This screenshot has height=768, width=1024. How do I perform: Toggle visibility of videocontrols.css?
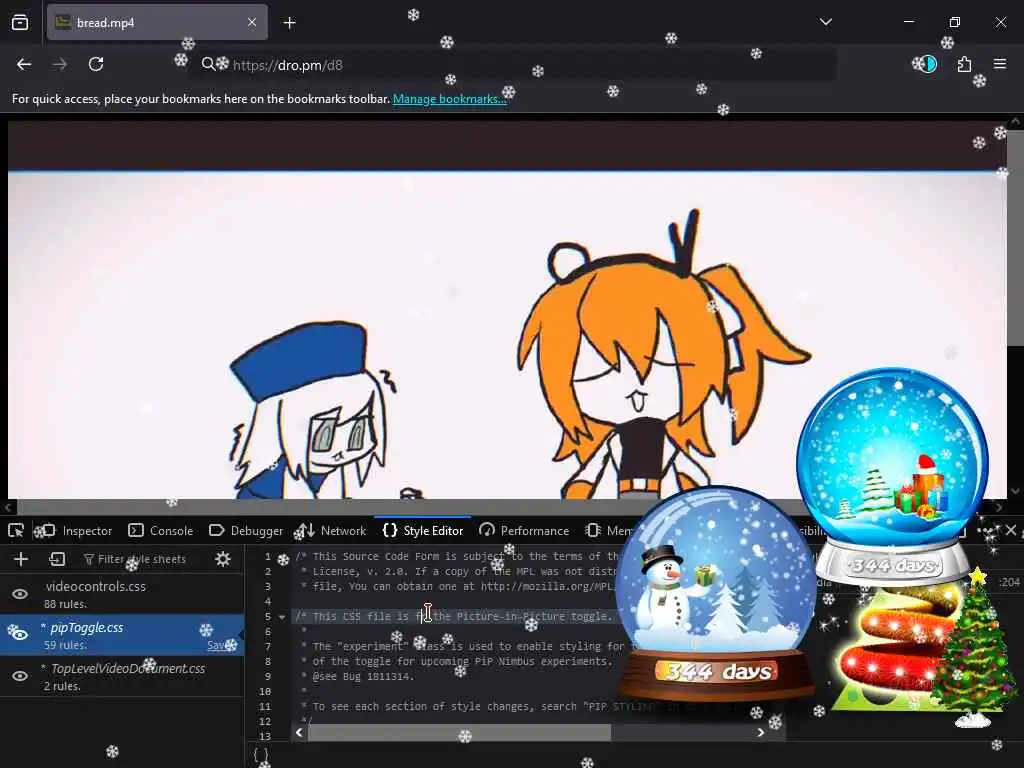click(20, 594)
